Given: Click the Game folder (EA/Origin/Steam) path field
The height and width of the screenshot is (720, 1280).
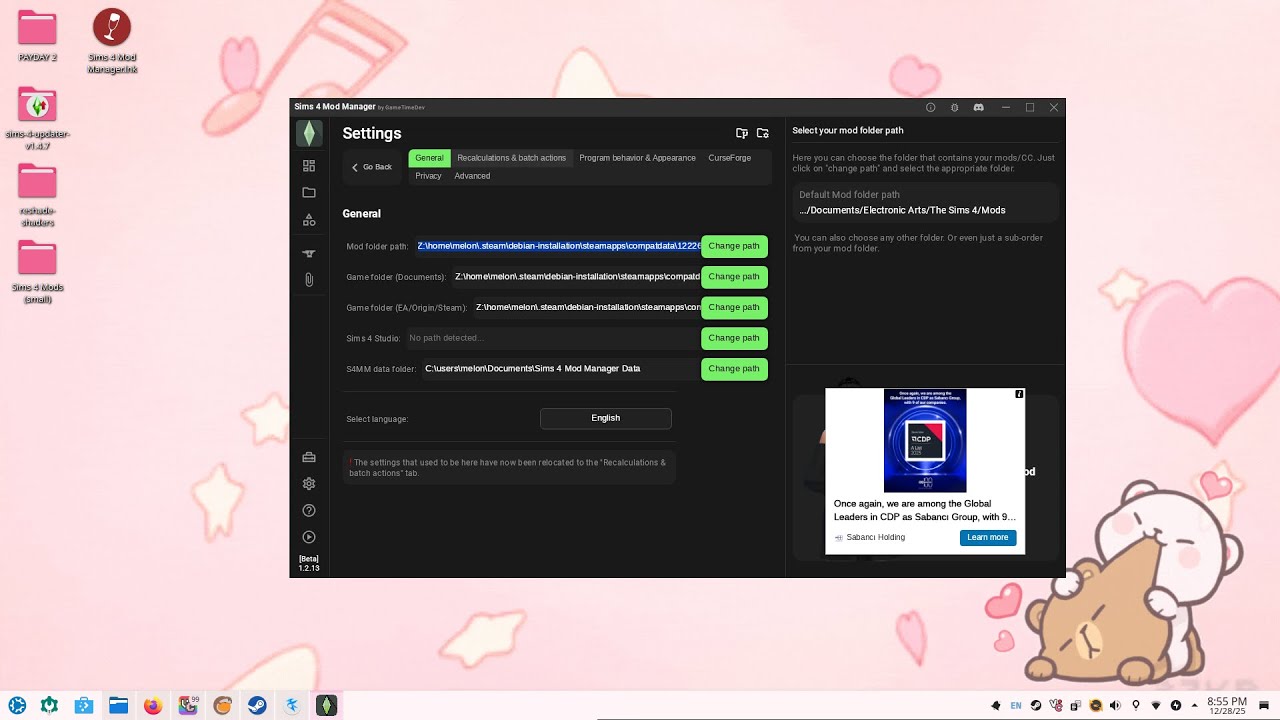Looking at the screenshot, I should coord(587,308).
